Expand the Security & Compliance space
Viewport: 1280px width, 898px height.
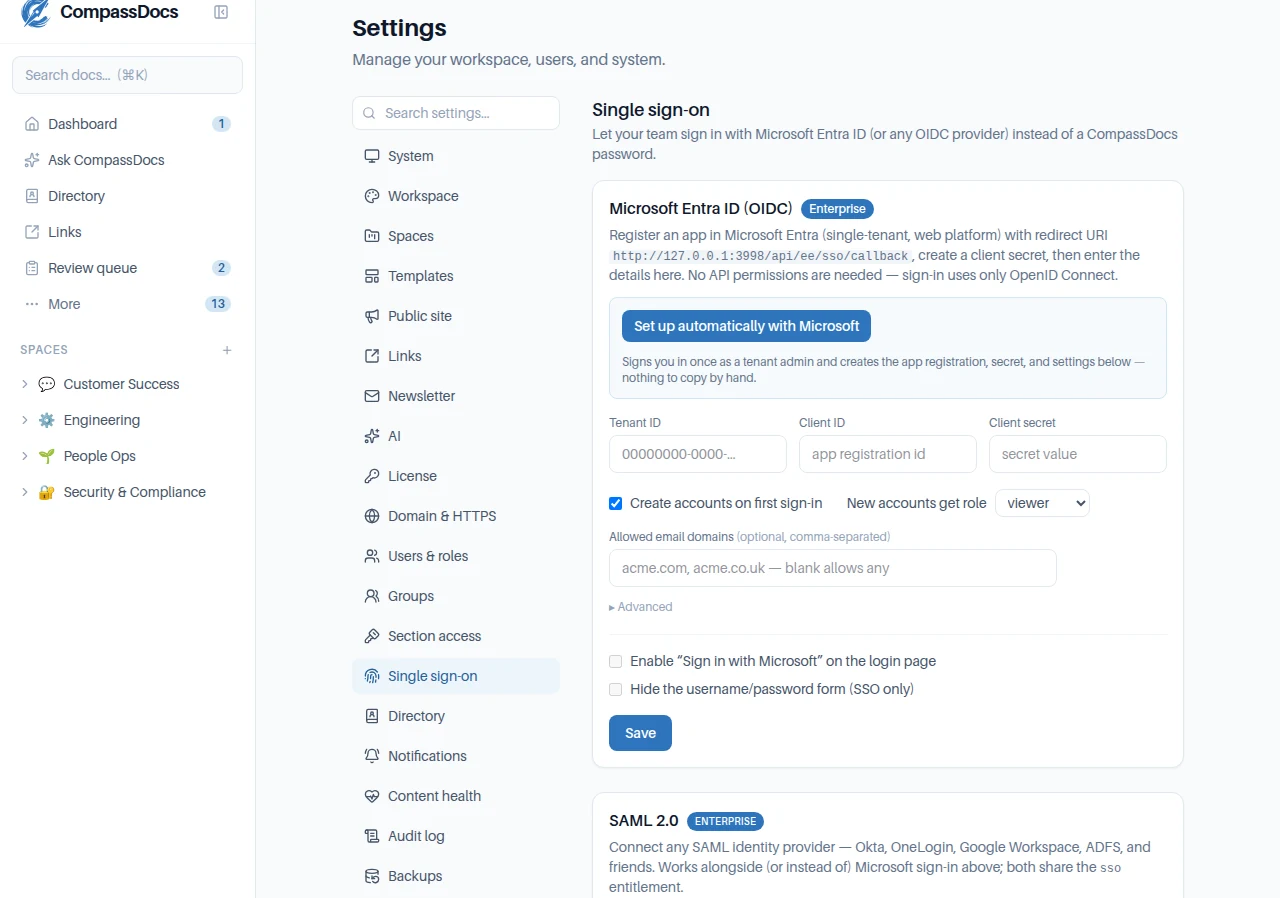(25, 492)
